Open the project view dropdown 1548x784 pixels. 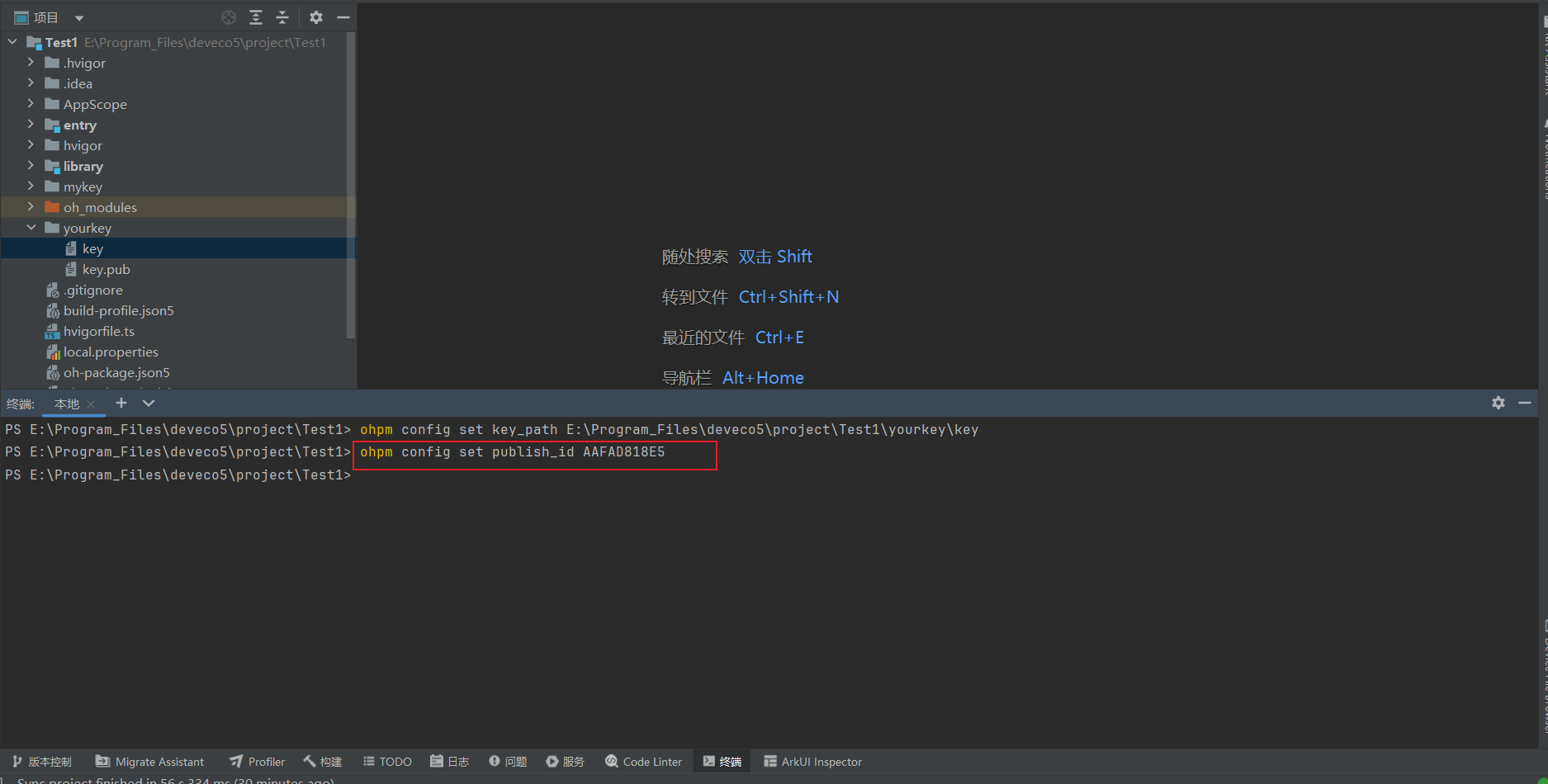point(79,18)
